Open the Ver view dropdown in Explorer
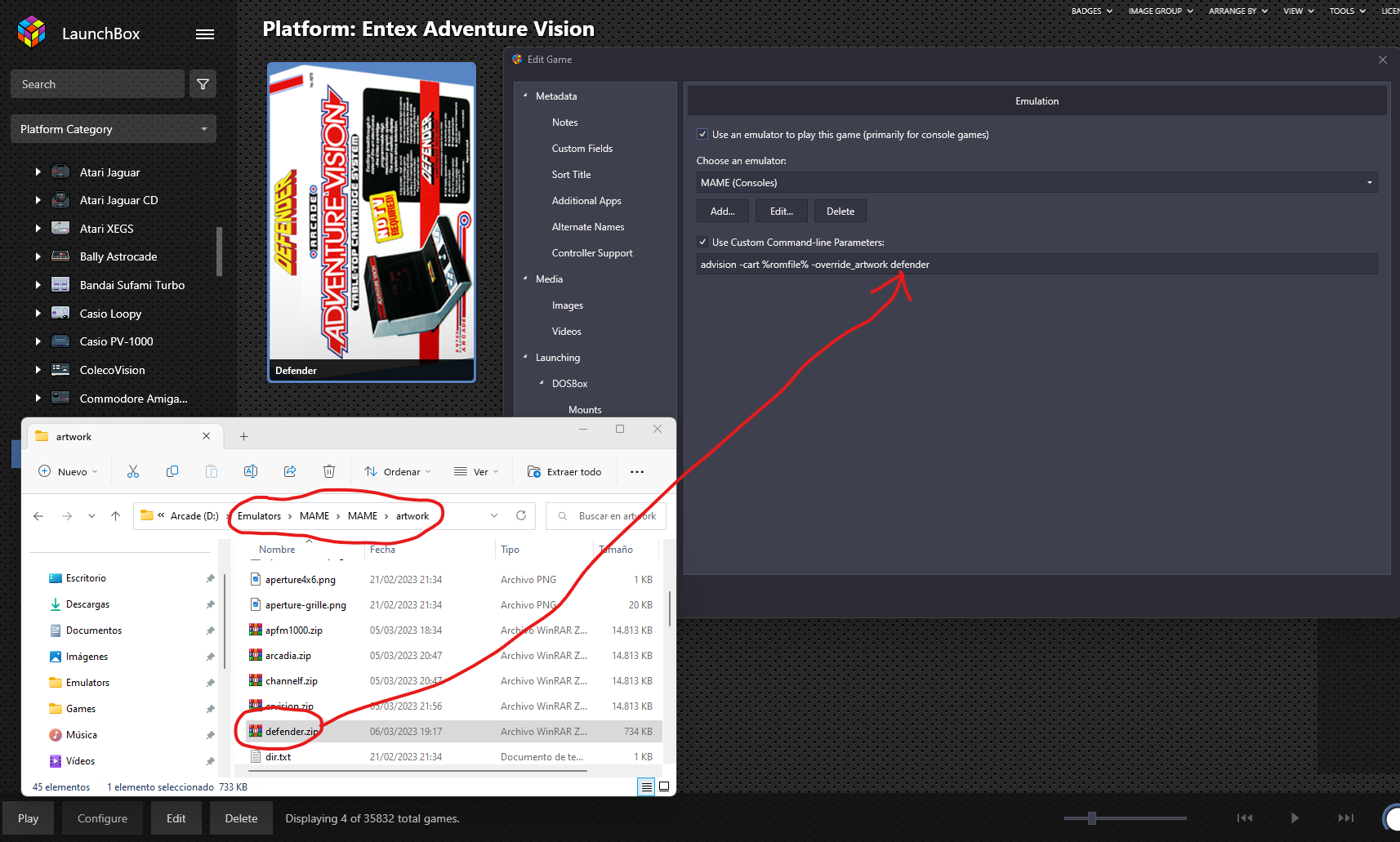The image size is (1400, 842). 476,471
